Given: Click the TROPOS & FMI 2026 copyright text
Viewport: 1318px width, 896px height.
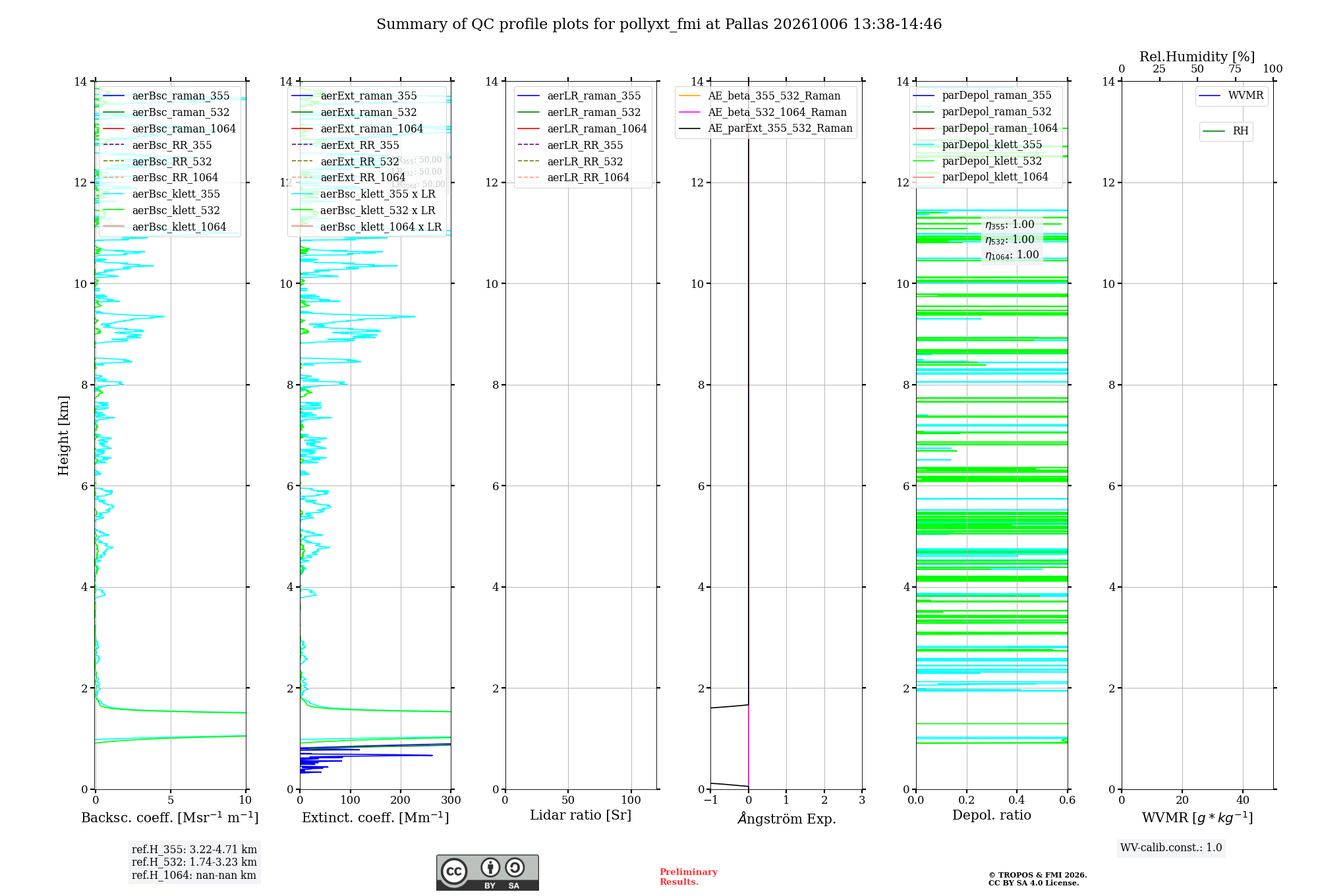Looking at the screenshot, I should [1038, 876].
